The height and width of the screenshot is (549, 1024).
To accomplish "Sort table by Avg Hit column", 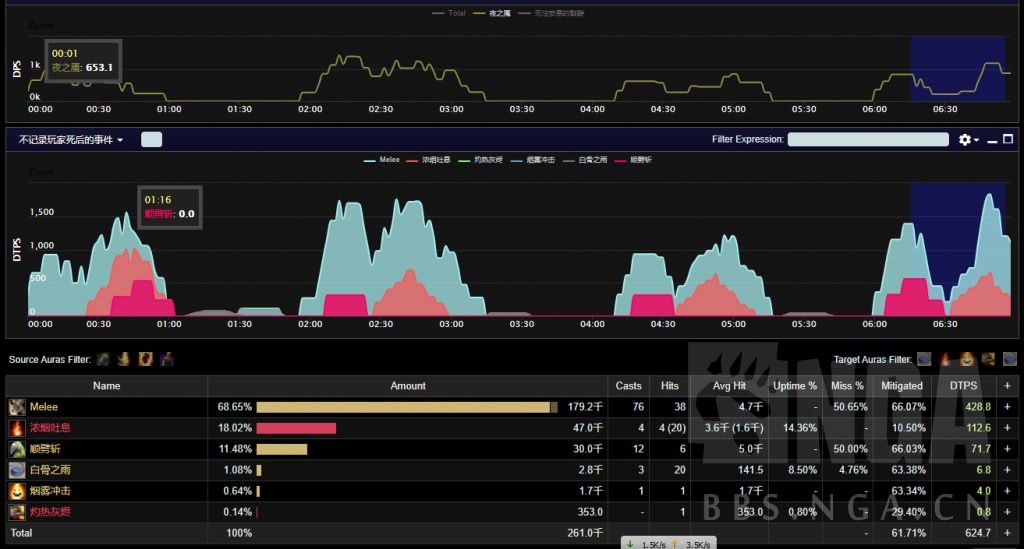I will point(729,386).
